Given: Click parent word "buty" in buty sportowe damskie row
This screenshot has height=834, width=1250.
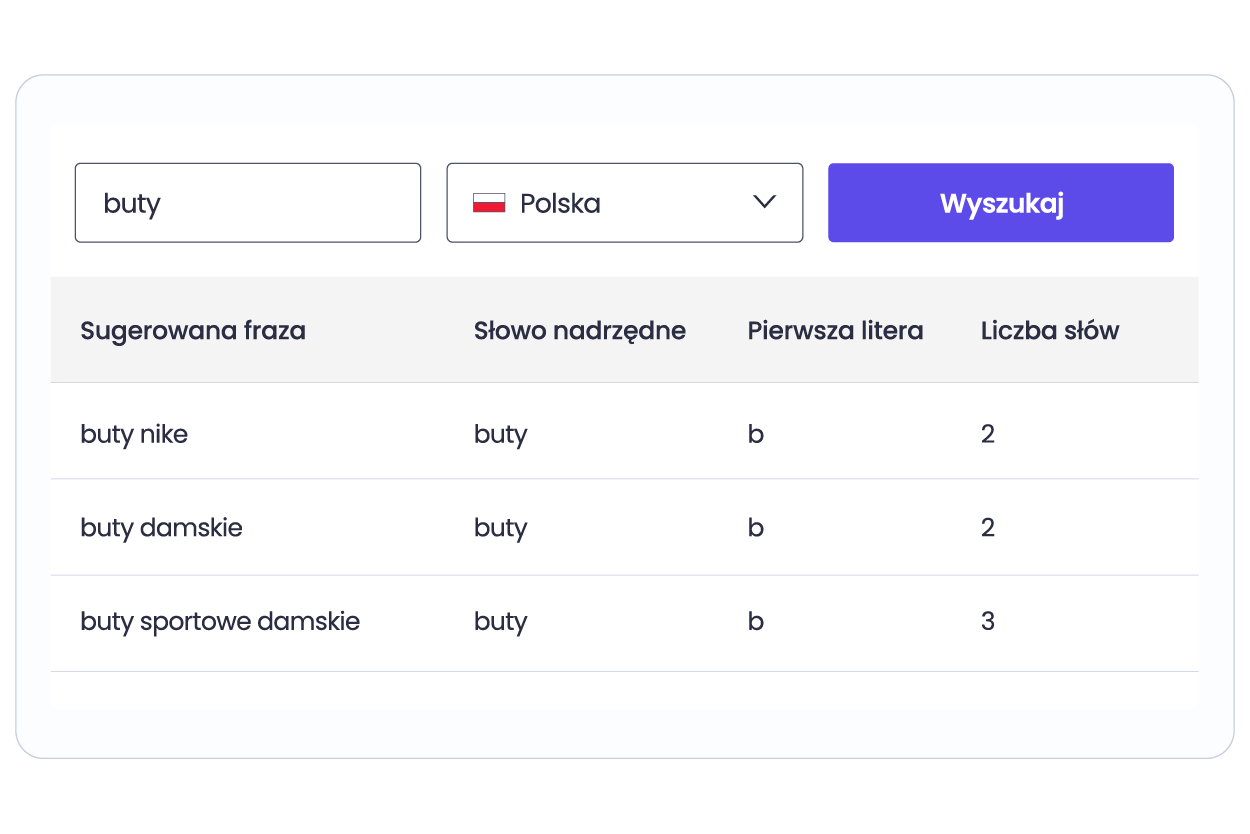Looking at the screenshot, I should pyautogui.click(x=501, y=621).
